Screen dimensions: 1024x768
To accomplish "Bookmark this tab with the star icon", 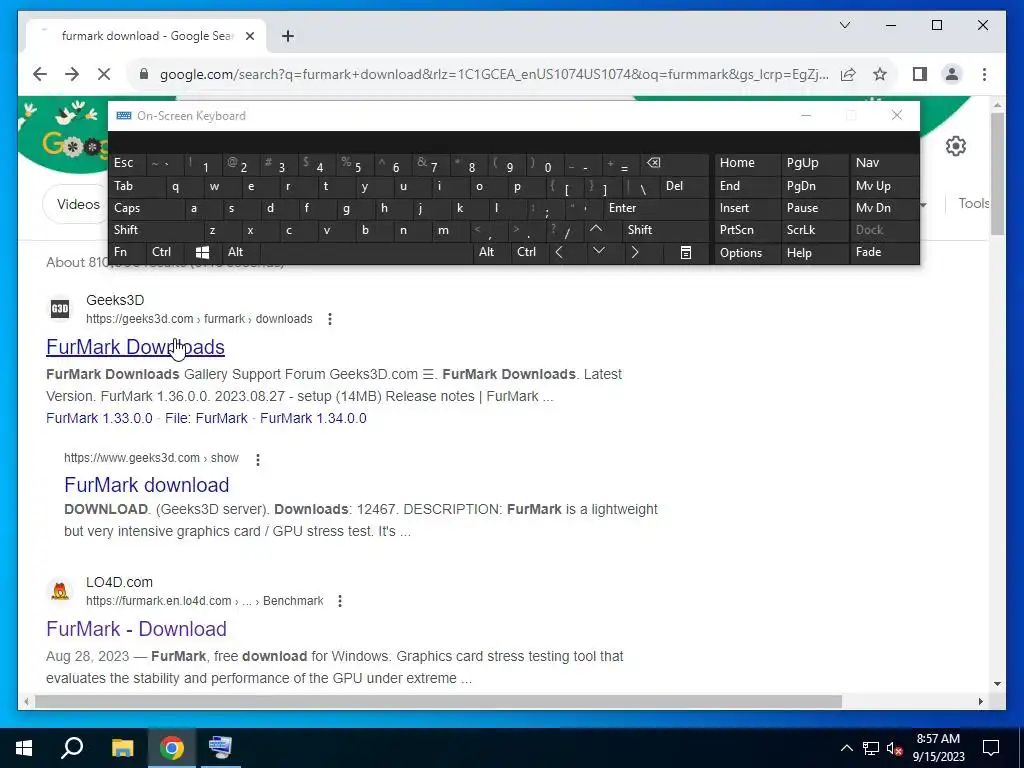I will coord(880,74).
